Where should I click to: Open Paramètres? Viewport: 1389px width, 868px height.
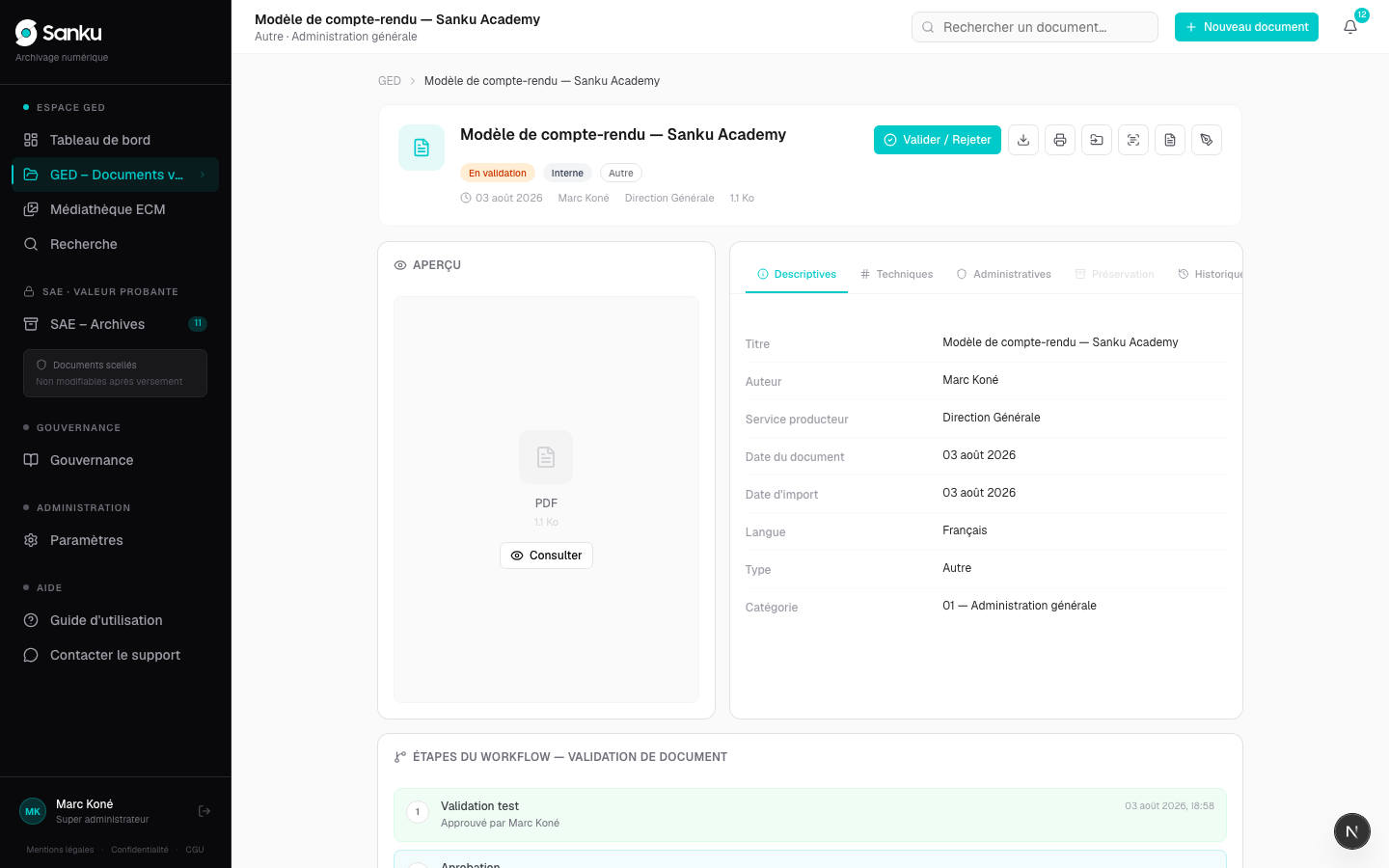(116, 540)
